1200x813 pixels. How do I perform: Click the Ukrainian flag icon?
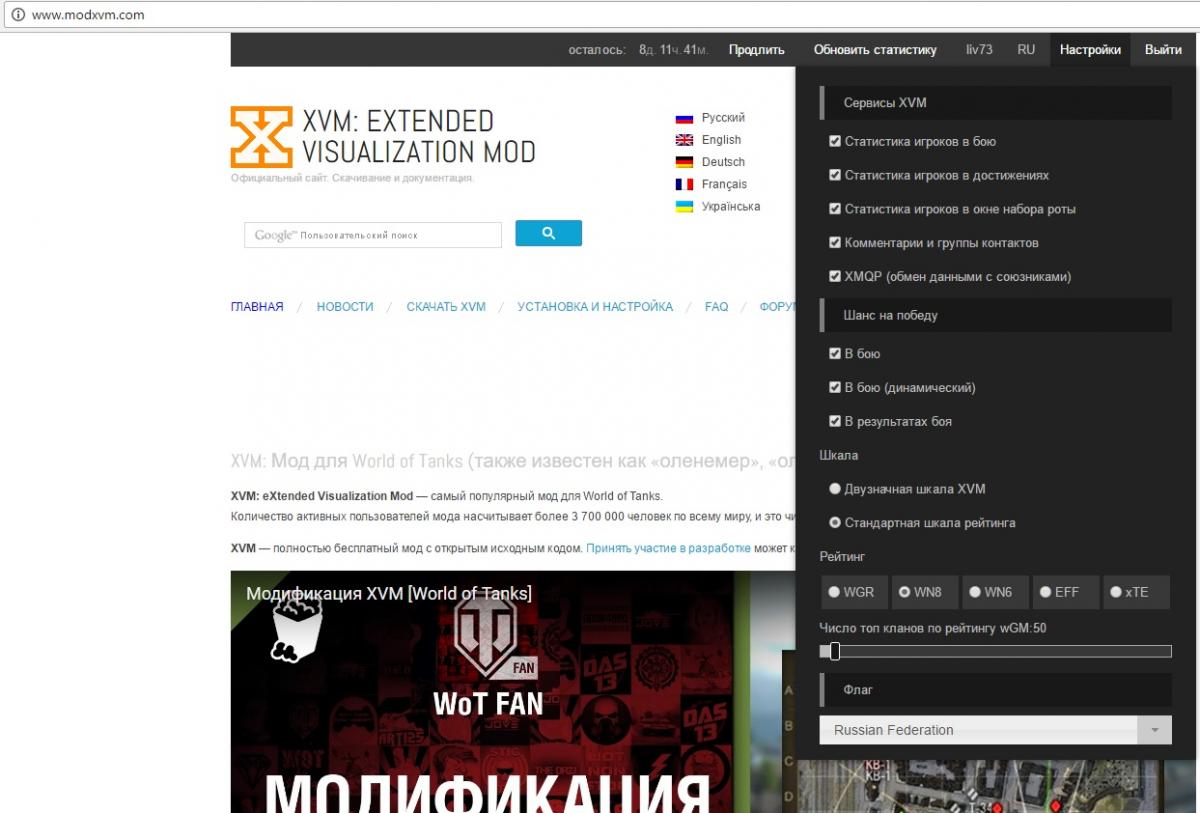685,206
